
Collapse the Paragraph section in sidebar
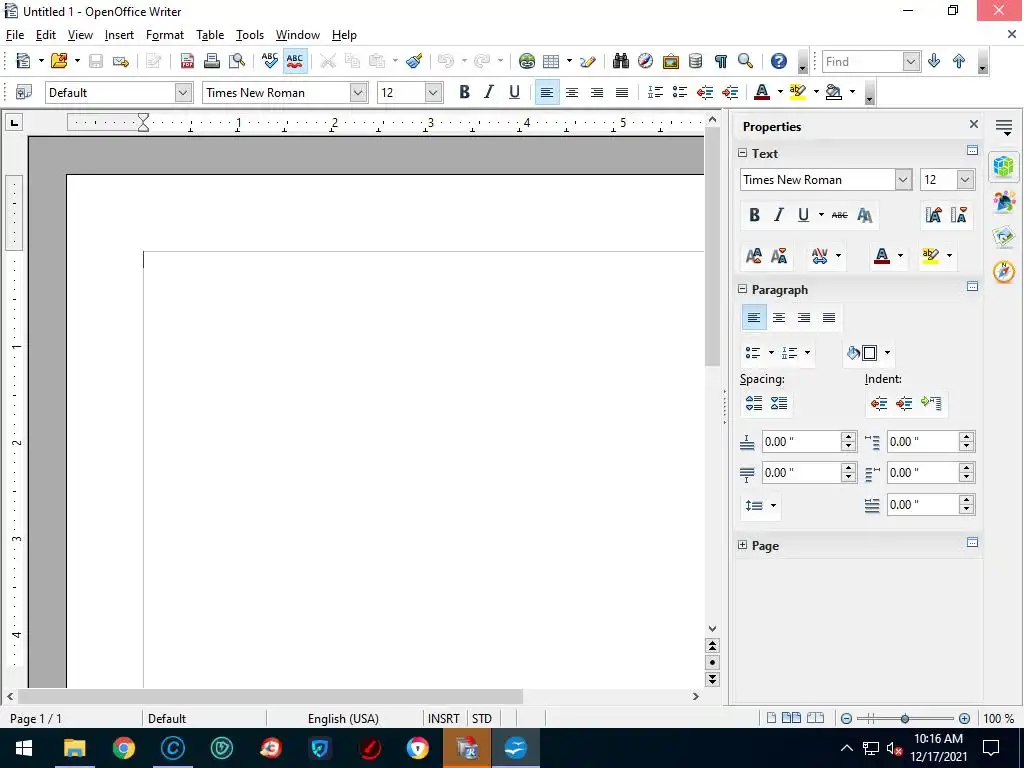click(x=742, y=288)
